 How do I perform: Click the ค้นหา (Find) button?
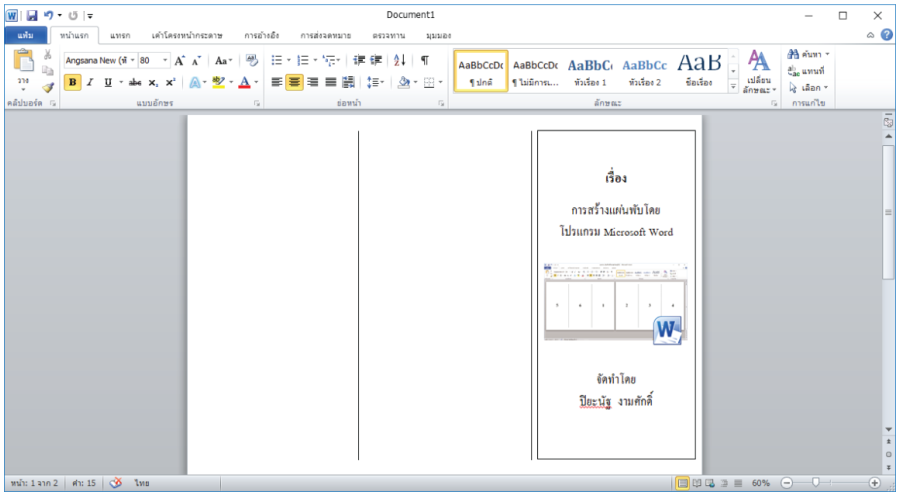coord(809,54)
